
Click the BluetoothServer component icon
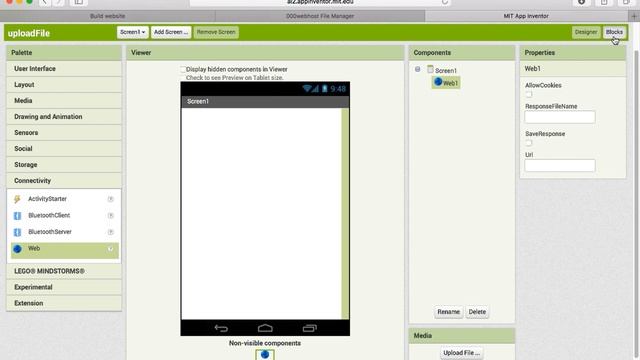click(x=17, y=232)
